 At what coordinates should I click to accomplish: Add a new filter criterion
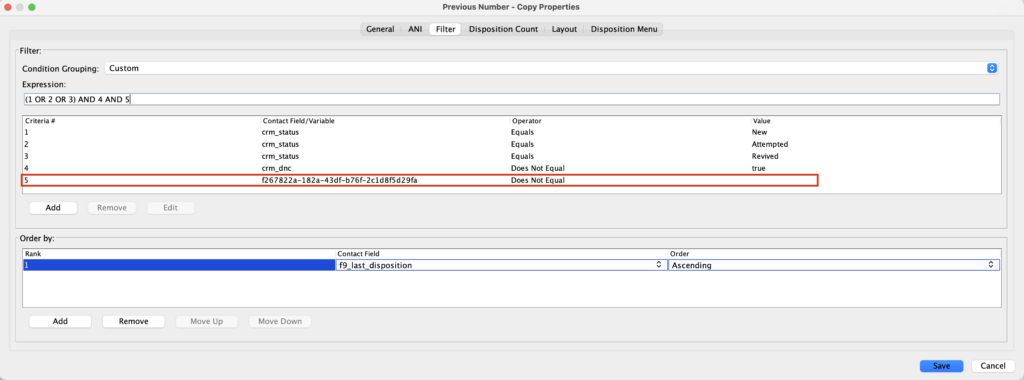(x=53, y=208)
